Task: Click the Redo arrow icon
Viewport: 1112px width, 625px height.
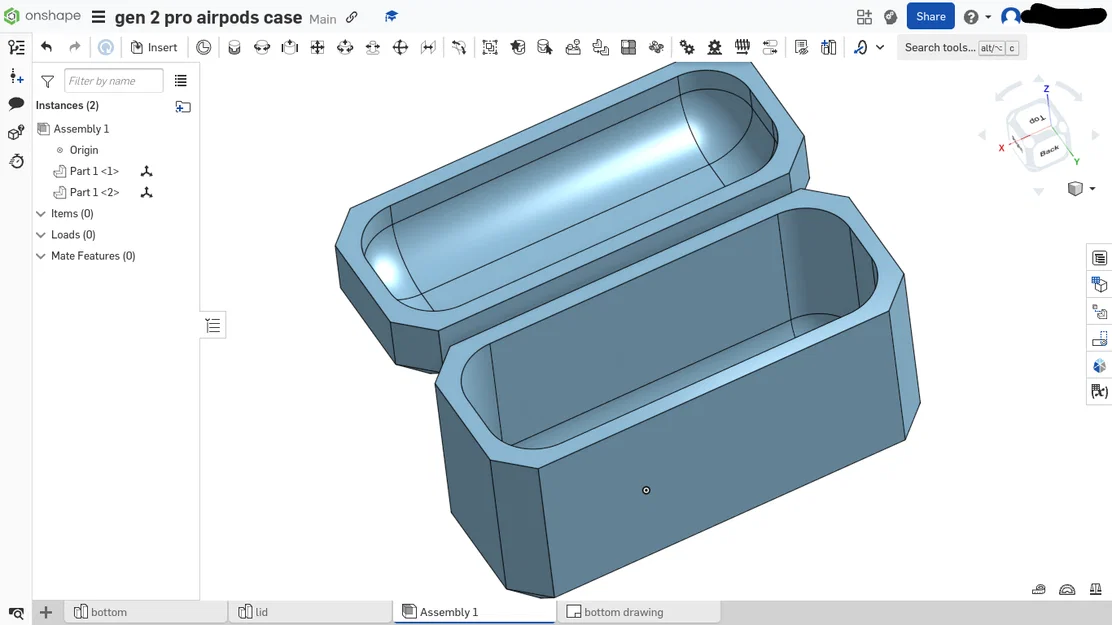Action: pyautogui.click(x=74, y=48)
